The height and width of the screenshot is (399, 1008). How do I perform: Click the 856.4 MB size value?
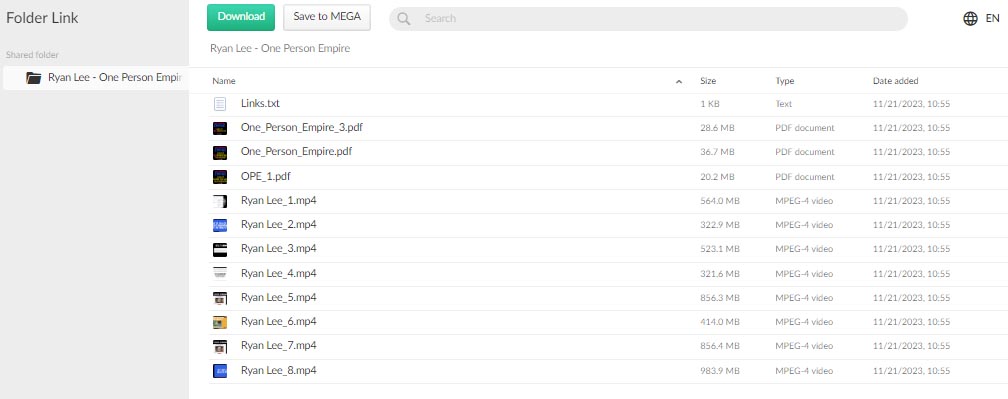[719, 346]
